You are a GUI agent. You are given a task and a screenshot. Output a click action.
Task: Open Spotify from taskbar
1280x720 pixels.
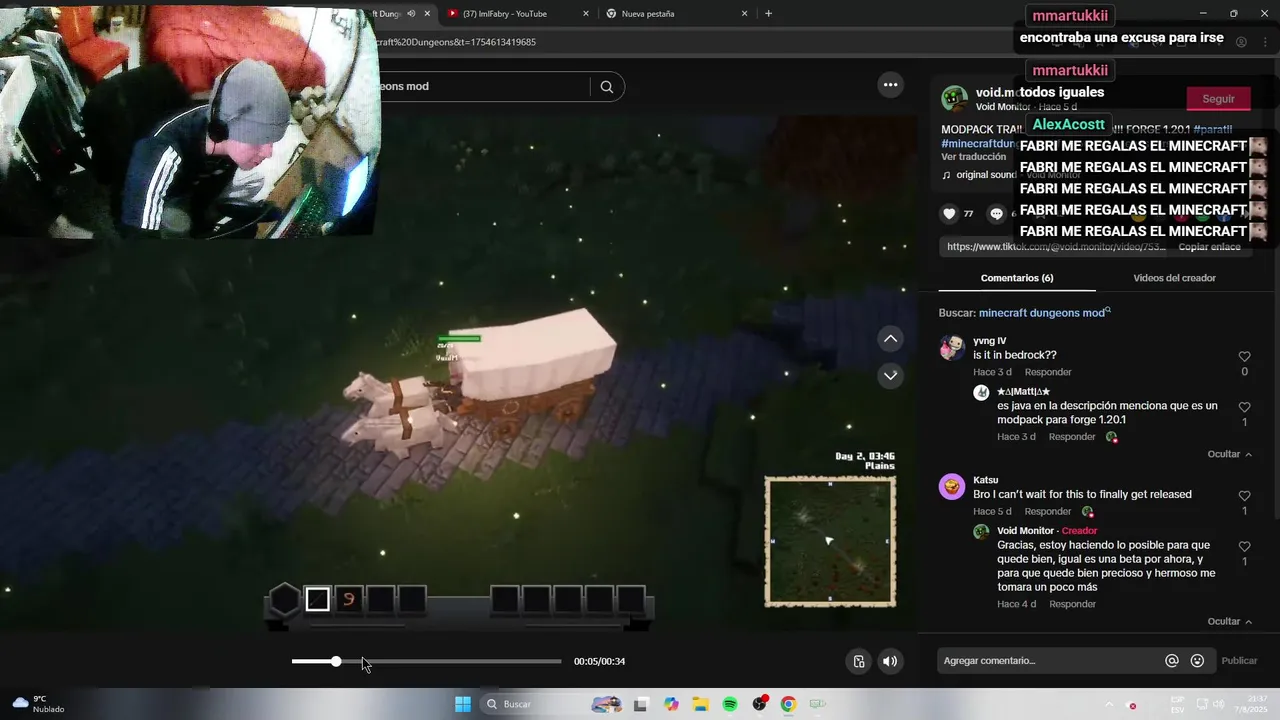pyautogui.click(x=730, y=704)
